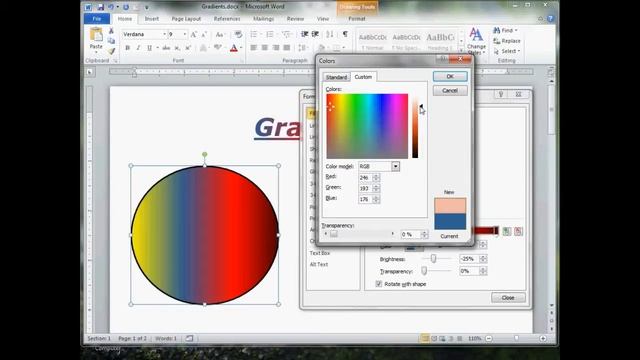Click the Numbering list icon
This screenshot has height=360, width=640.
click(270, 34)
